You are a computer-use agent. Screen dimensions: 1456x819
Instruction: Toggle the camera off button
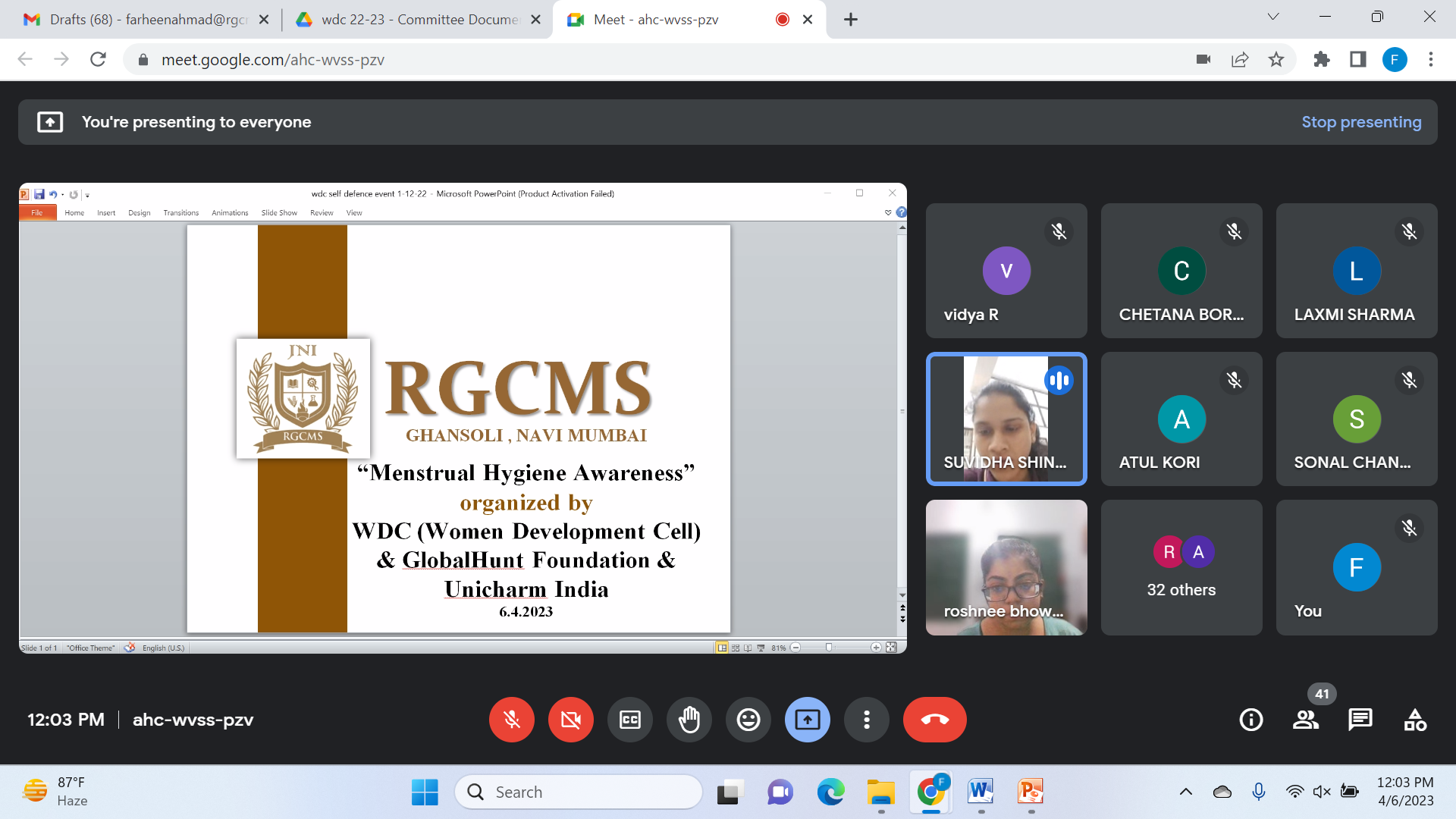570,719
